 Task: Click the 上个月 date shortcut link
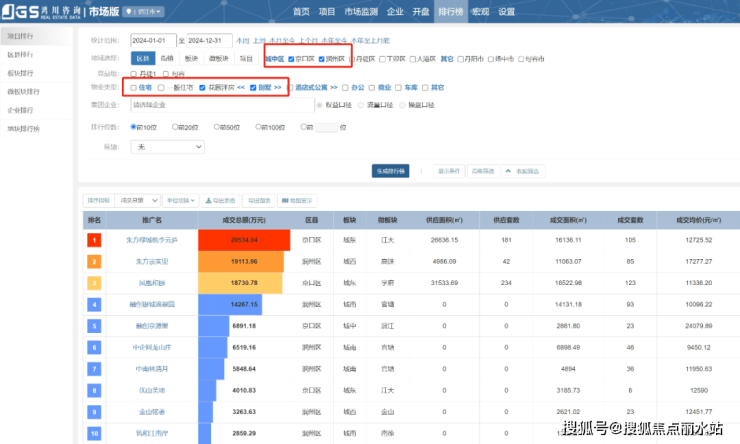[308, 41]
